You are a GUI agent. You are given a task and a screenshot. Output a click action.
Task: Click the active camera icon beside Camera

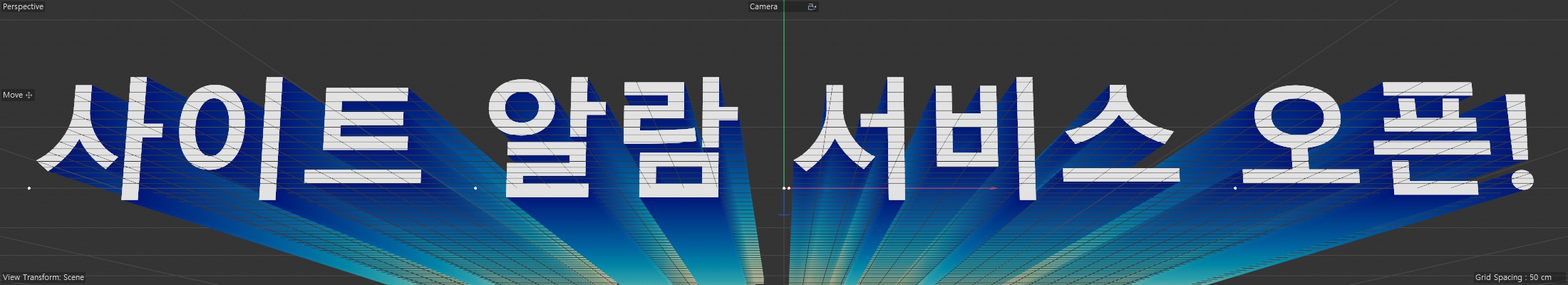(811, 6)
